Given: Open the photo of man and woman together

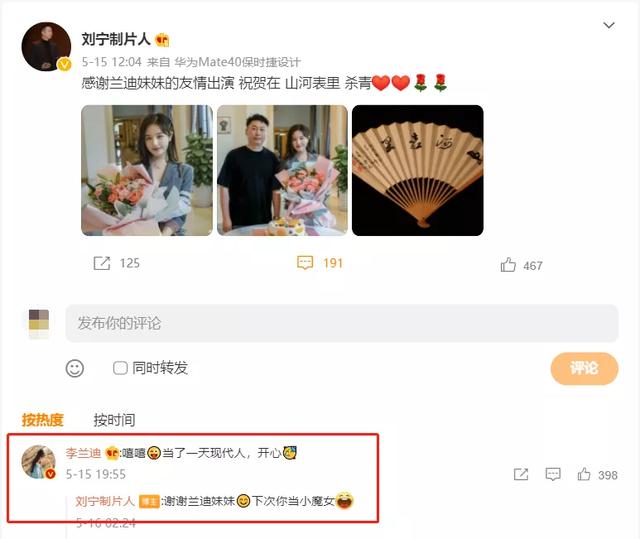Looking at the screenshot, I should [282, 170].
